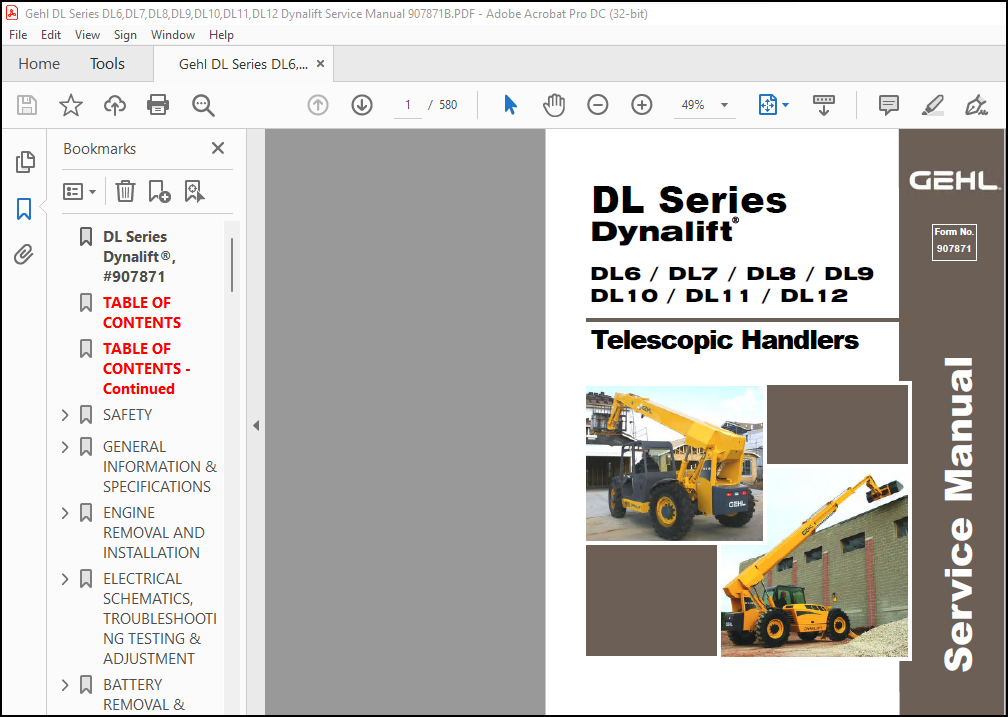
Task: Add a new bookmark icon
Action: click(159, 192)
